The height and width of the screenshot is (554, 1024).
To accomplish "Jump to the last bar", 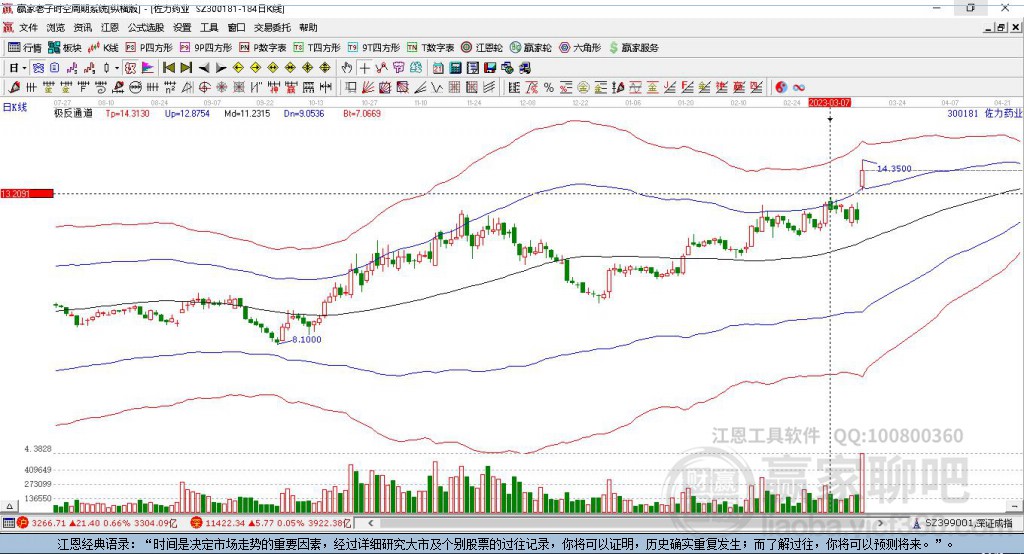I will [x=186, y=68].
